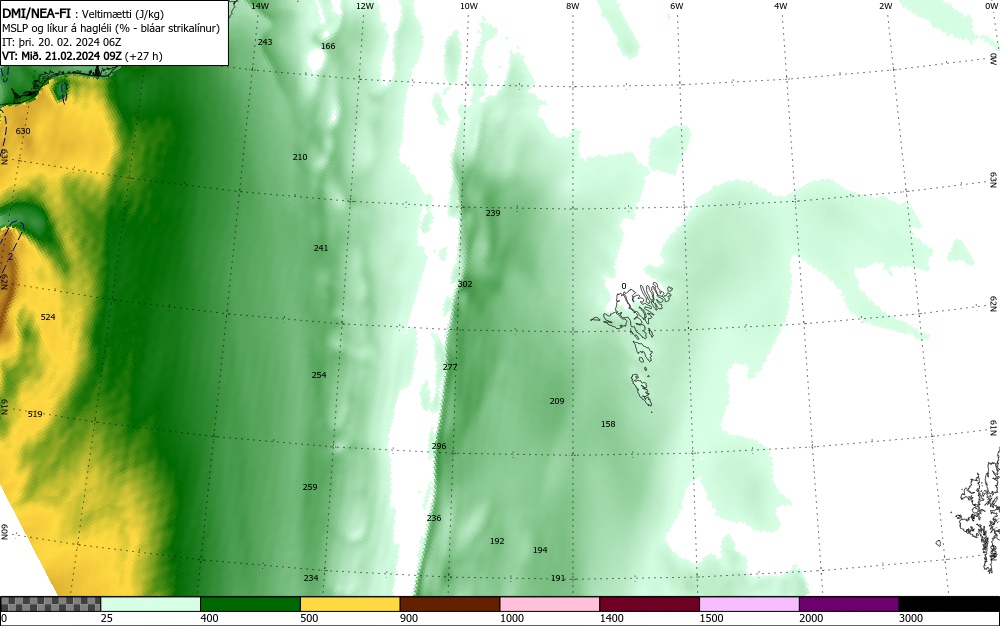
Task: Click the 191 value on the map
Action: pyautogui.click(x=558, y=578)
